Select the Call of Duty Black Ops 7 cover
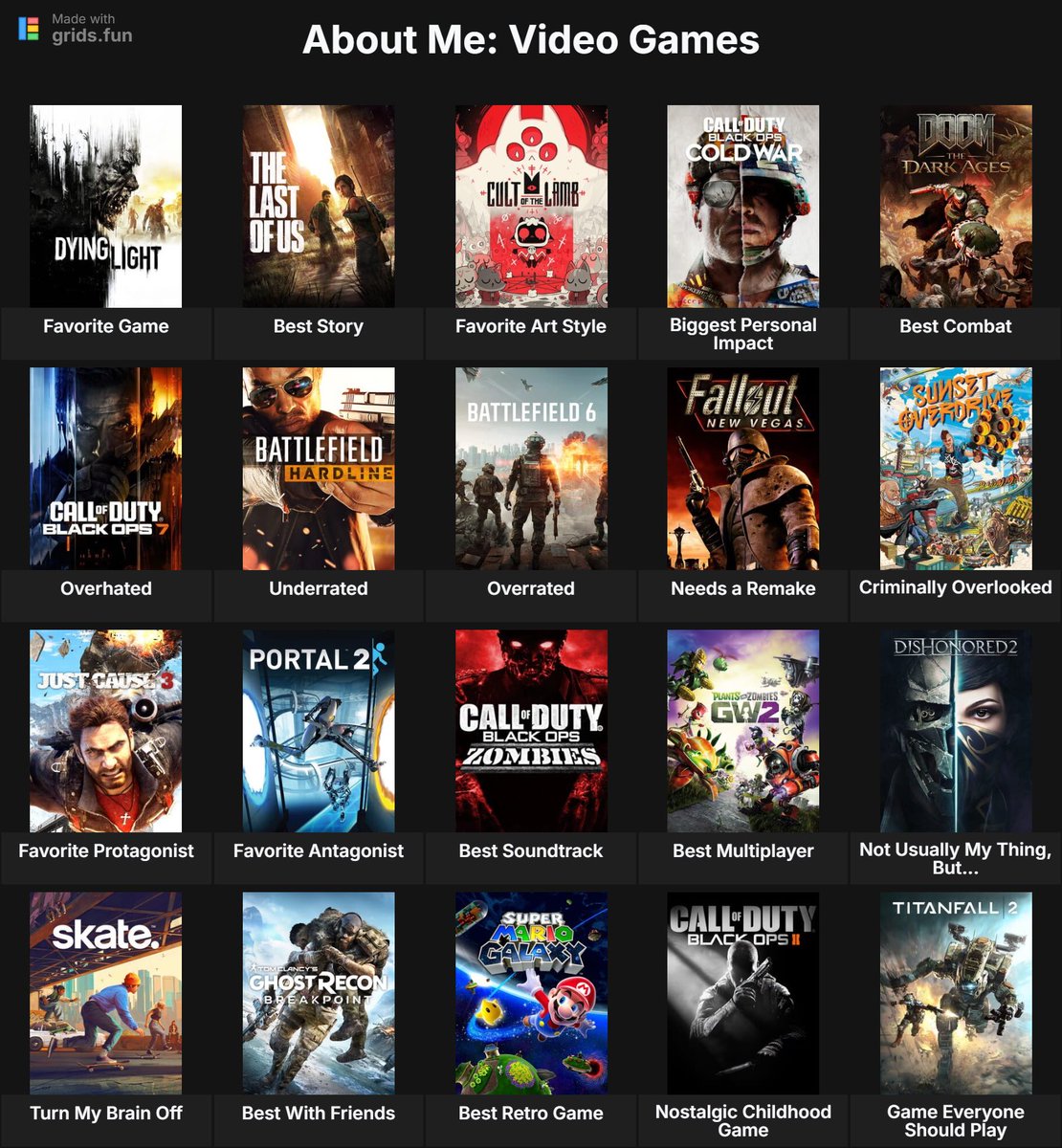The height and width of the screenshot is (1148, 1062). coord(106,469)
